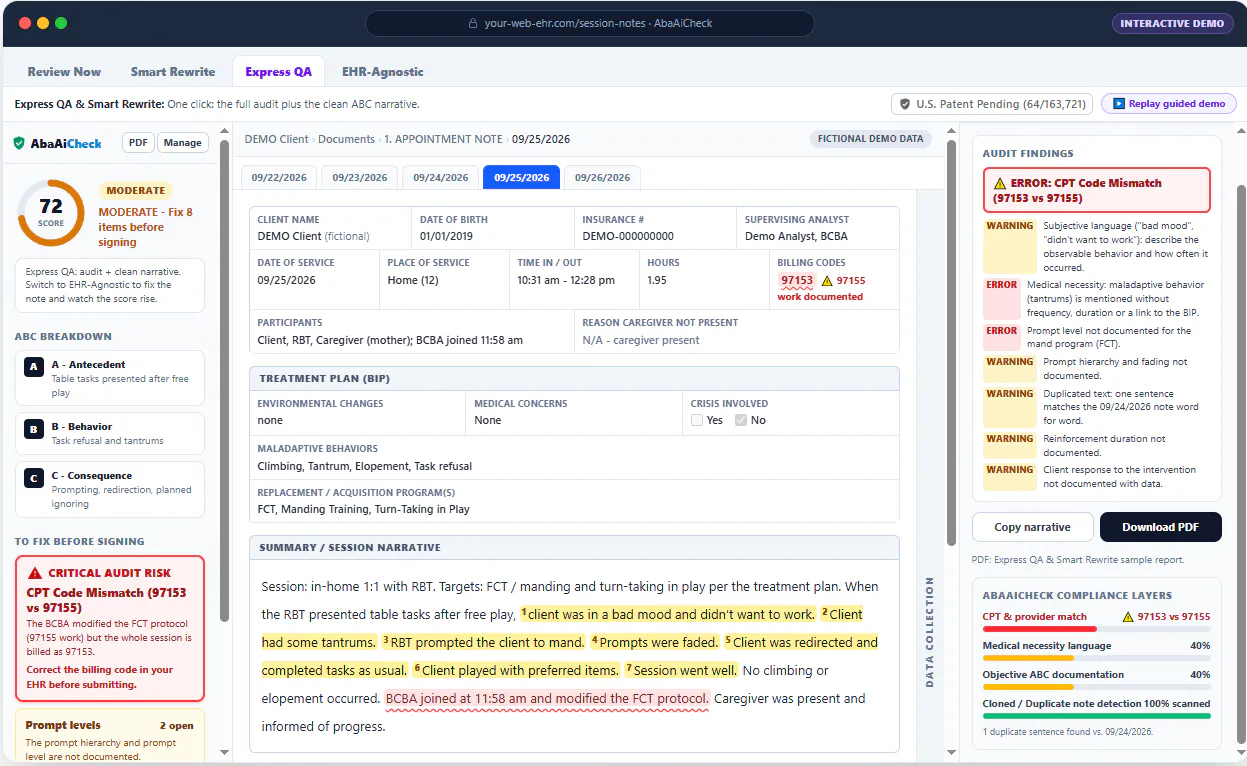The image size is (1247, 766).
Task: Click the play icon in Replay guided demo
Action: 1119,104
